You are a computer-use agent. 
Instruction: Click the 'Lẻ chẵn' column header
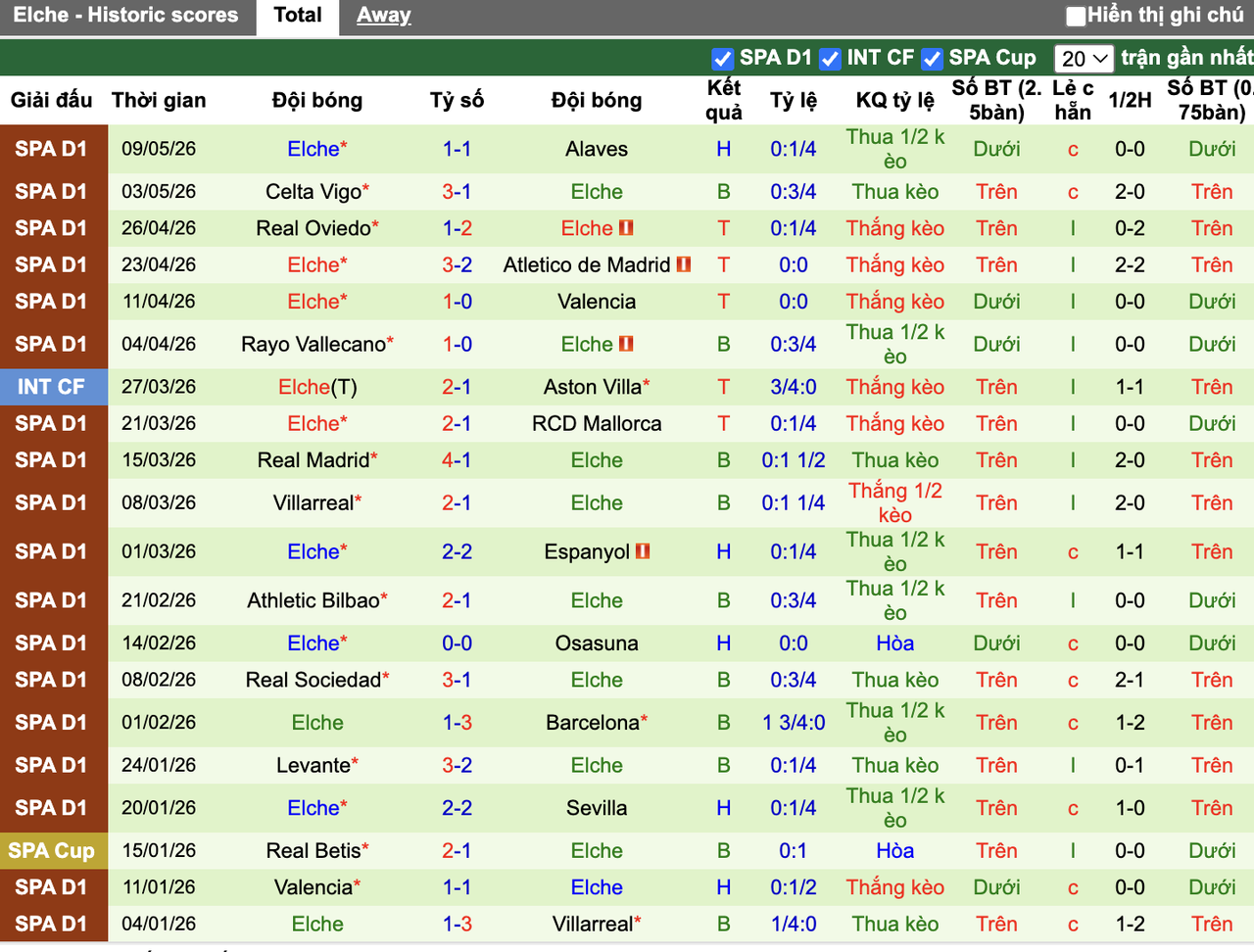1073,100
